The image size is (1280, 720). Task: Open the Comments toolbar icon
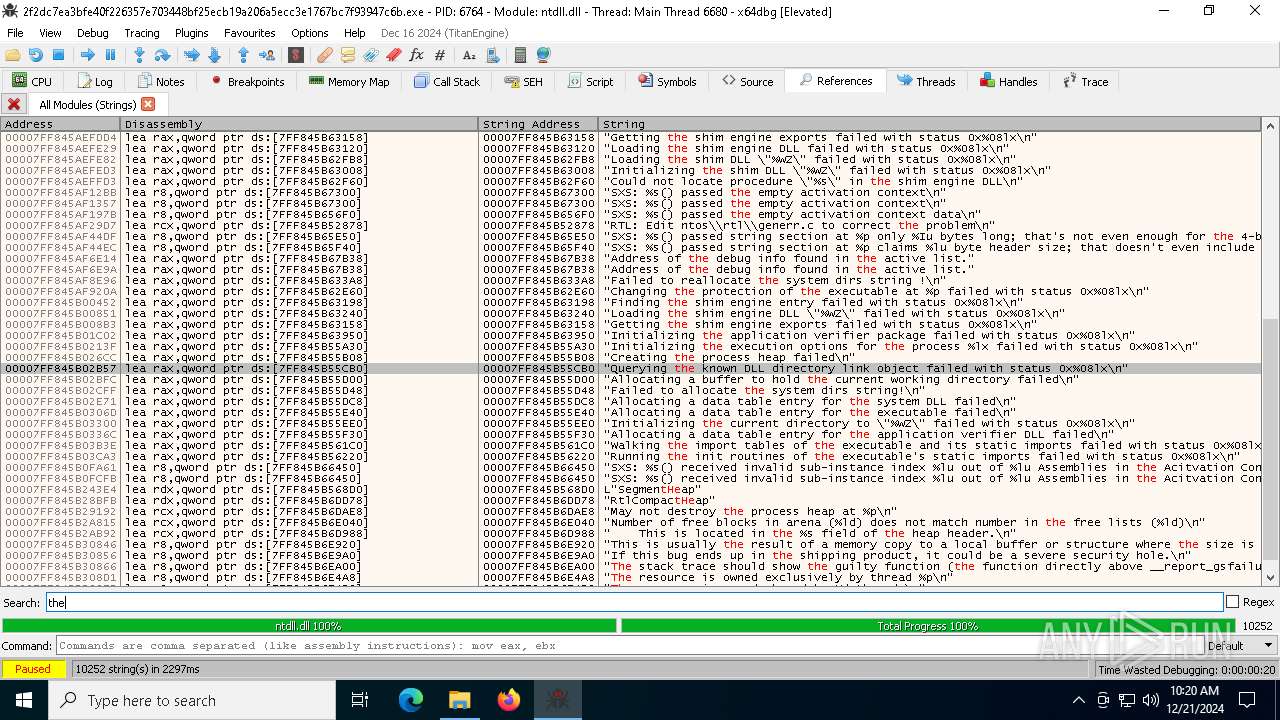(348, 55)
